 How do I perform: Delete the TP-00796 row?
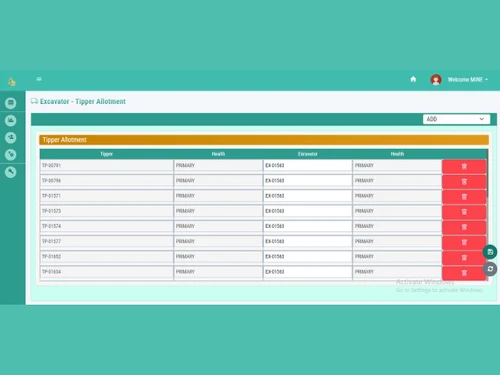click(464, 182)
